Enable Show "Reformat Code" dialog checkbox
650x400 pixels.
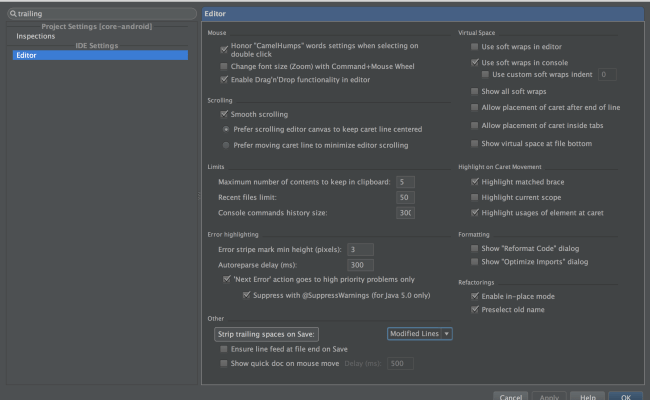coord(474,248)
